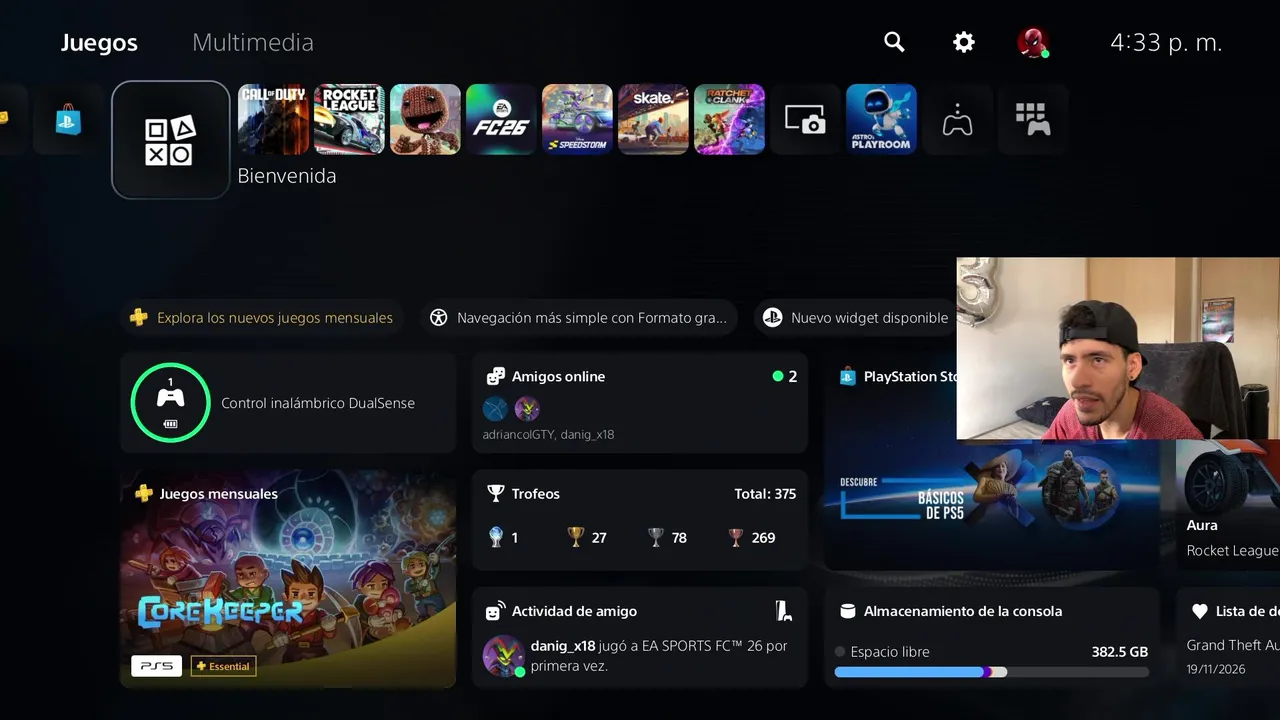Open the Trofeos widget

pos(640,519)
